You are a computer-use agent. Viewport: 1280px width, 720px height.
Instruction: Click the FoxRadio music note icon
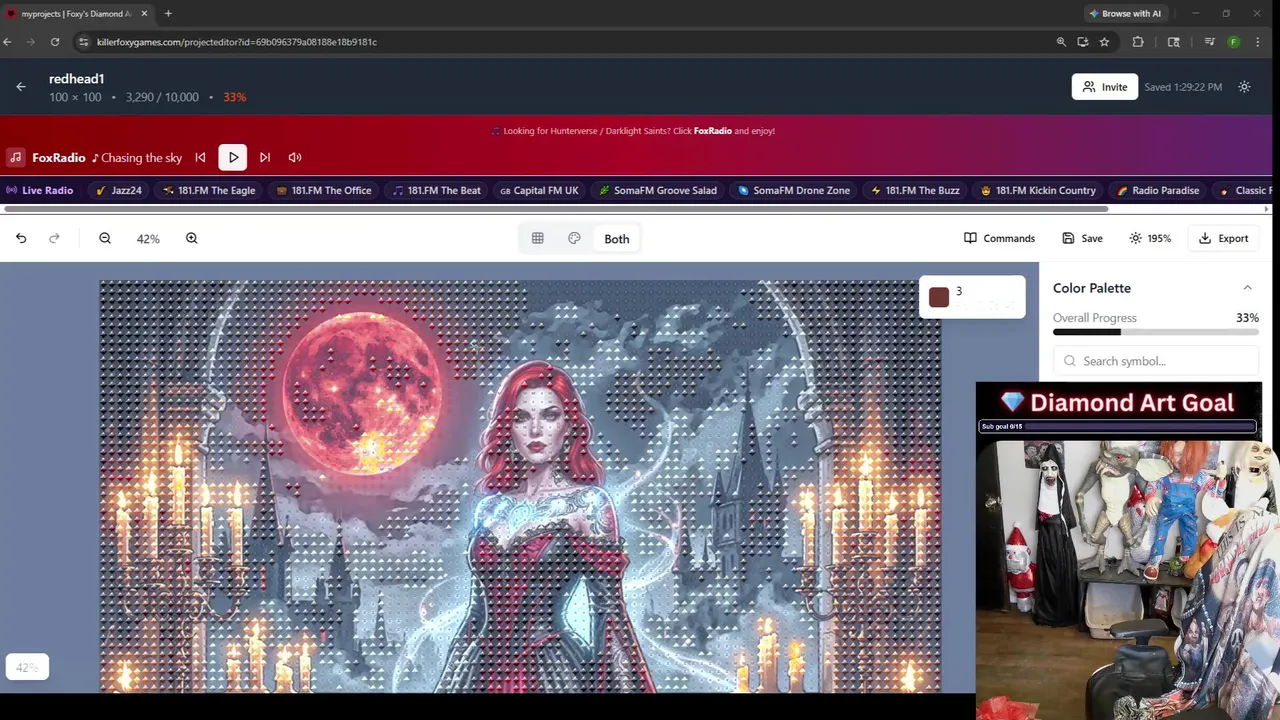15,157
